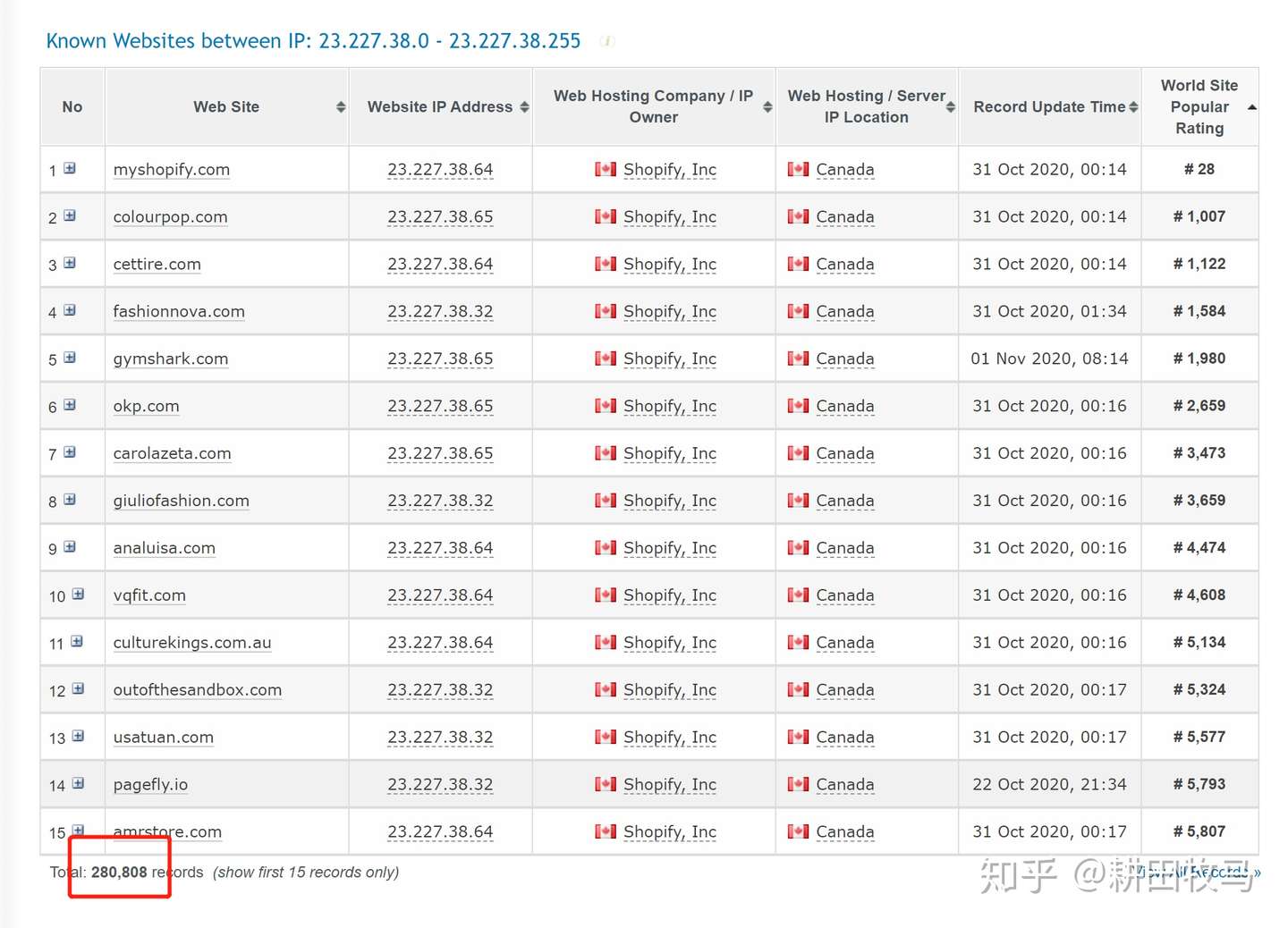Select rating # 5,807 for amrstore.com
Image resolution: width=1288 pixels, height=928 pixels.
click(x=1199, y=831)
